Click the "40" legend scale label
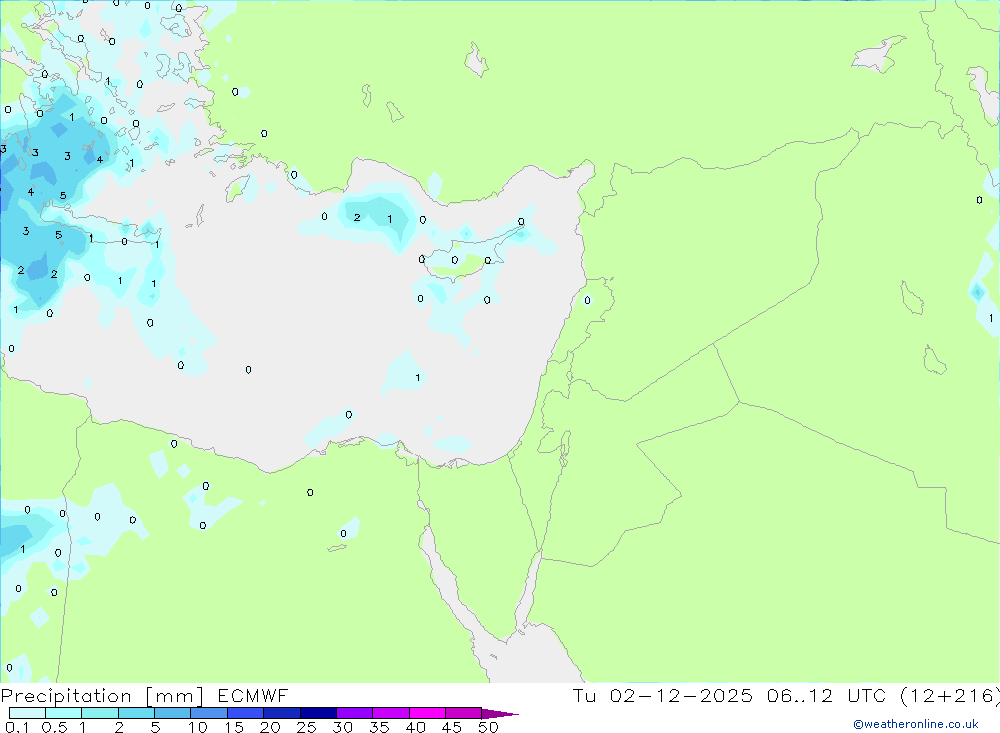This screenshot has height=733, width=1000. click(x=415, y=727)
